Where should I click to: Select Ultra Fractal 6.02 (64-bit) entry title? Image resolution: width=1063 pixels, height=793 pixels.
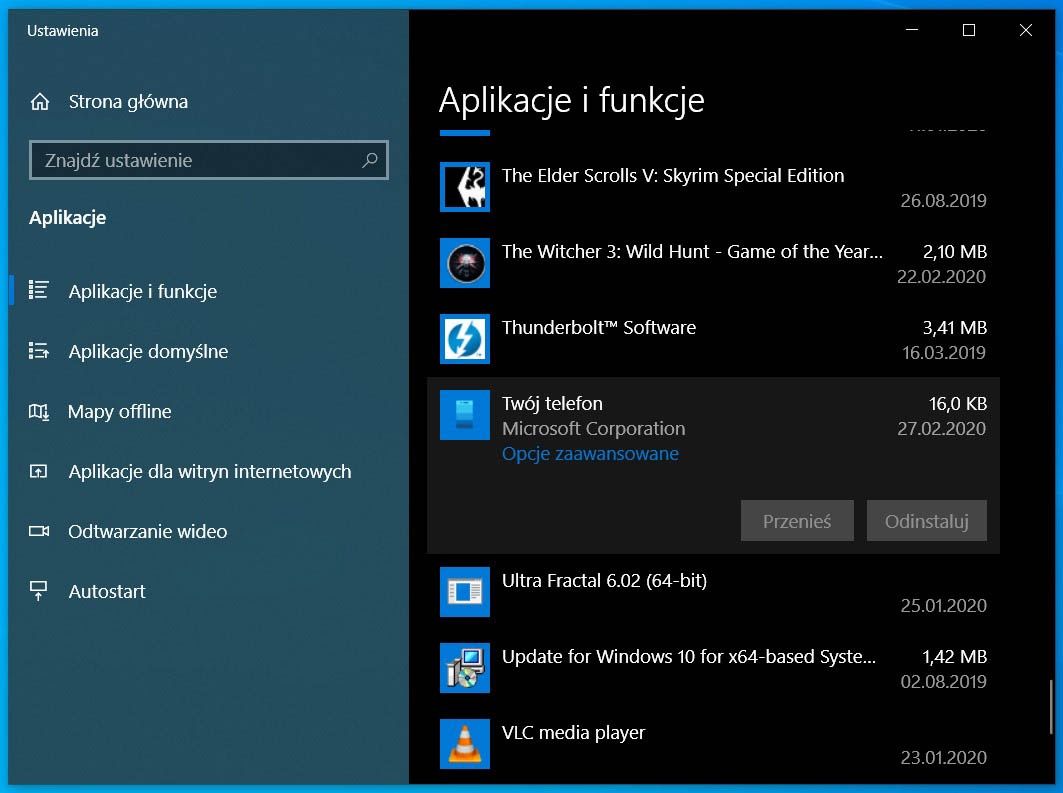click(605, 580)
